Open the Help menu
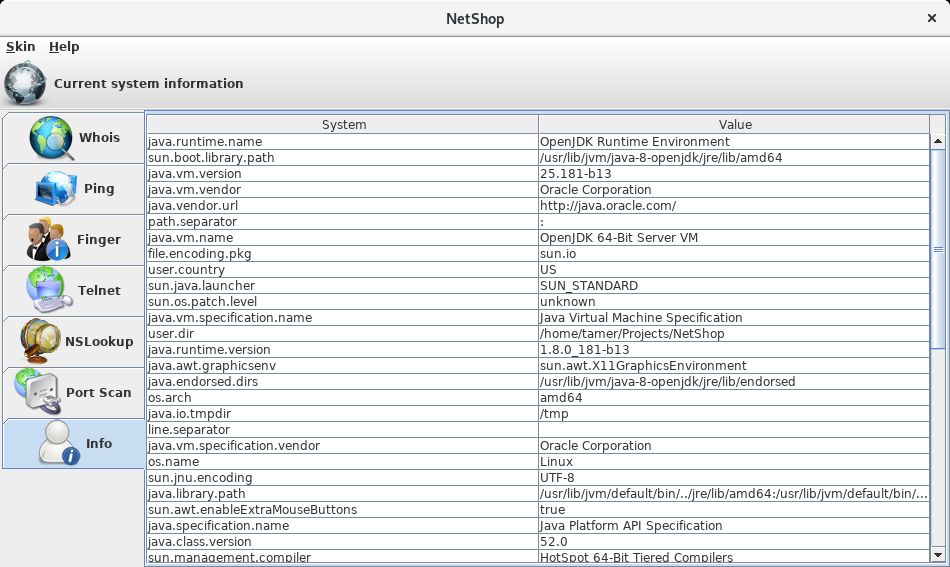Image resolution: width=950 pixels, height=567 pixels. click(x=64, y=47)
